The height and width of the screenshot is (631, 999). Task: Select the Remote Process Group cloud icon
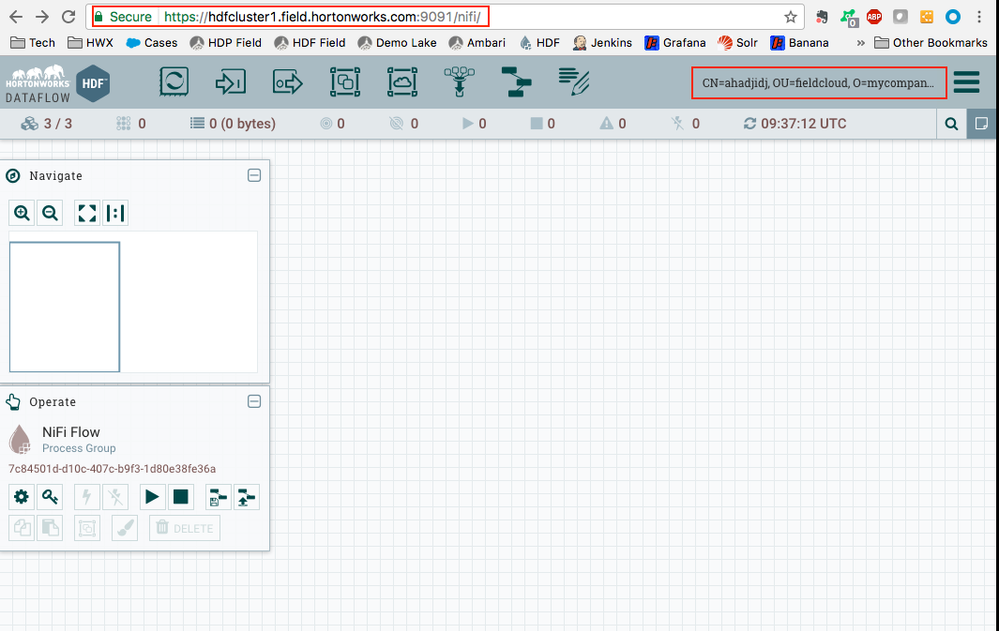point(402,82)
